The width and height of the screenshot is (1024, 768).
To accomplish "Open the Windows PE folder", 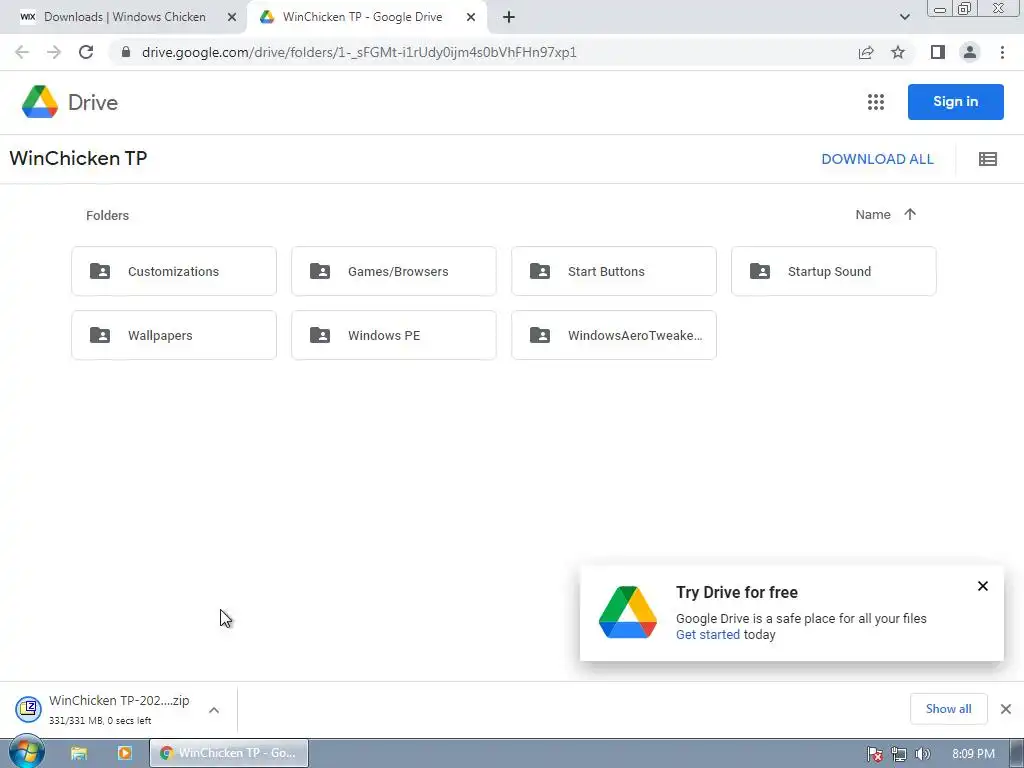I will 394,335.
